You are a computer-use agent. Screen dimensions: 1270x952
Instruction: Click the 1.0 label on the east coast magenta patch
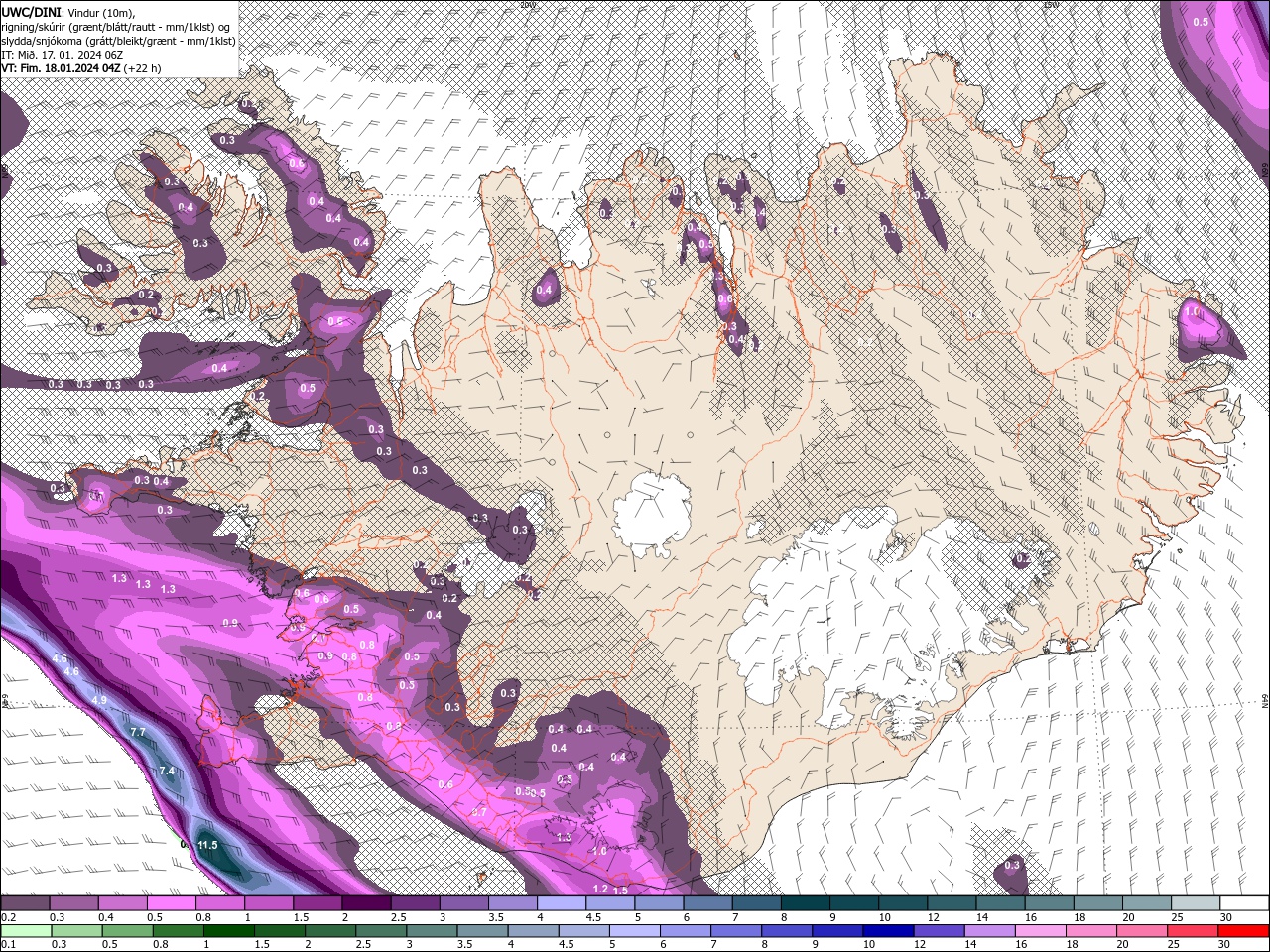tap(1192, 311)
